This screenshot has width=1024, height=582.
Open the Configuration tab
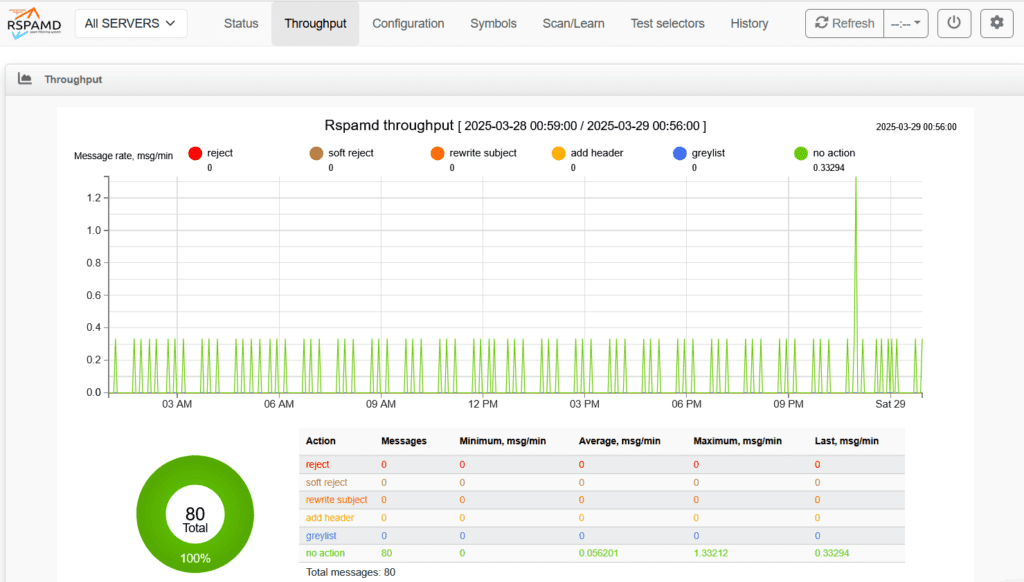pyautogui.click(x=408, y=23)
